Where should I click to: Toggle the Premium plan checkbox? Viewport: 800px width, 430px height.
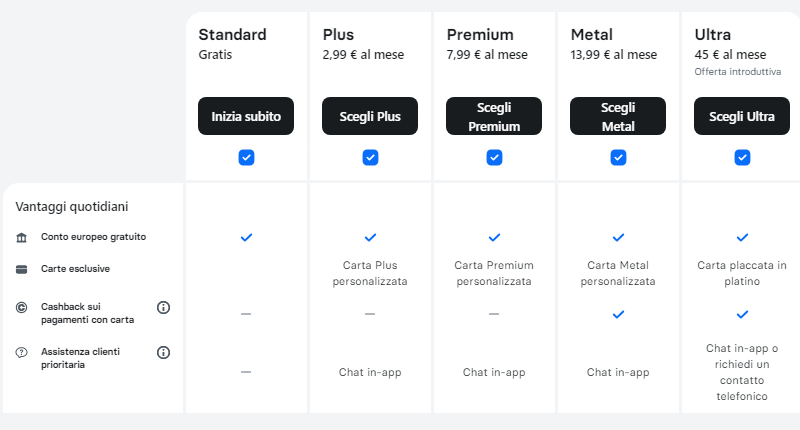point(494,158)
